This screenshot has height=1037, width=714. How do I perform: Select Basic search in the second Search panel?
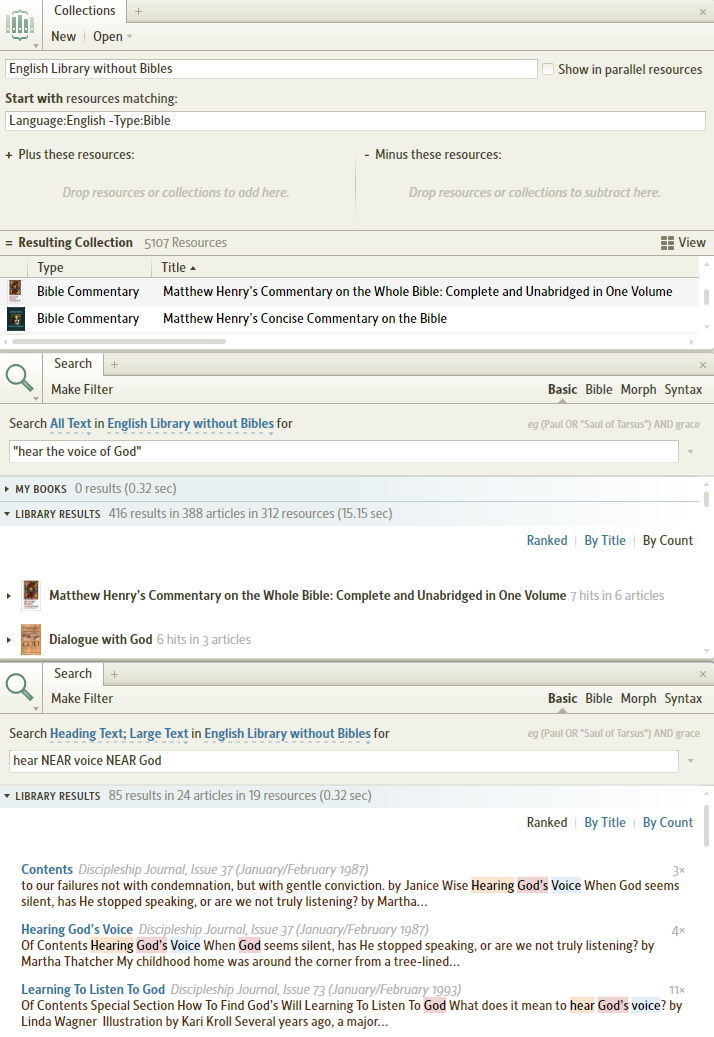(562, 698)
